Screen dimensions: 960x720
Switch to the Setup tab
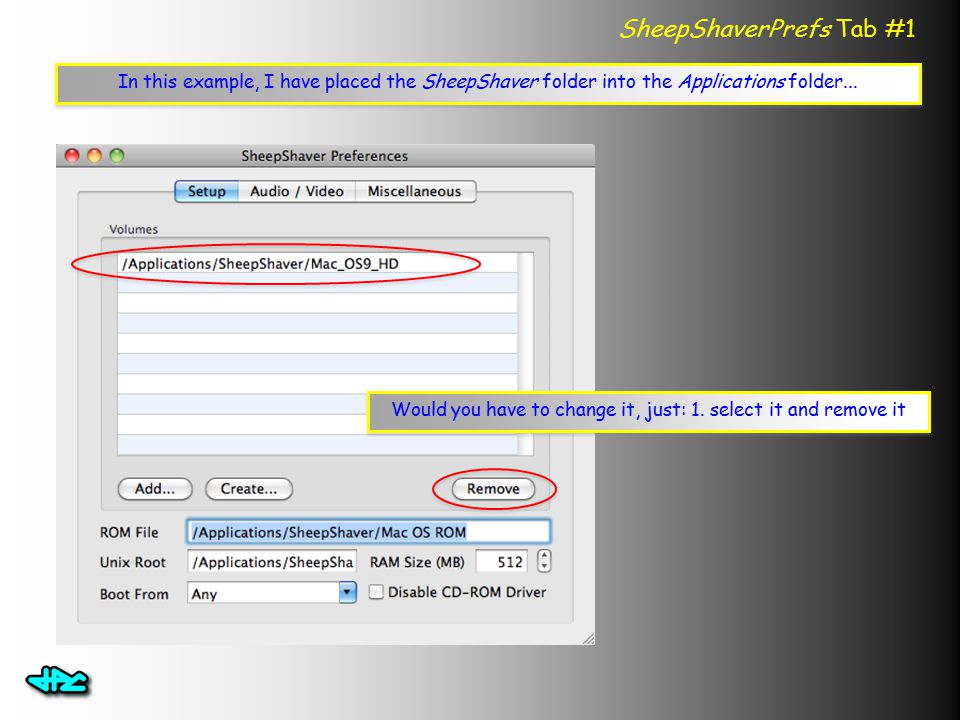coord(206,192)
